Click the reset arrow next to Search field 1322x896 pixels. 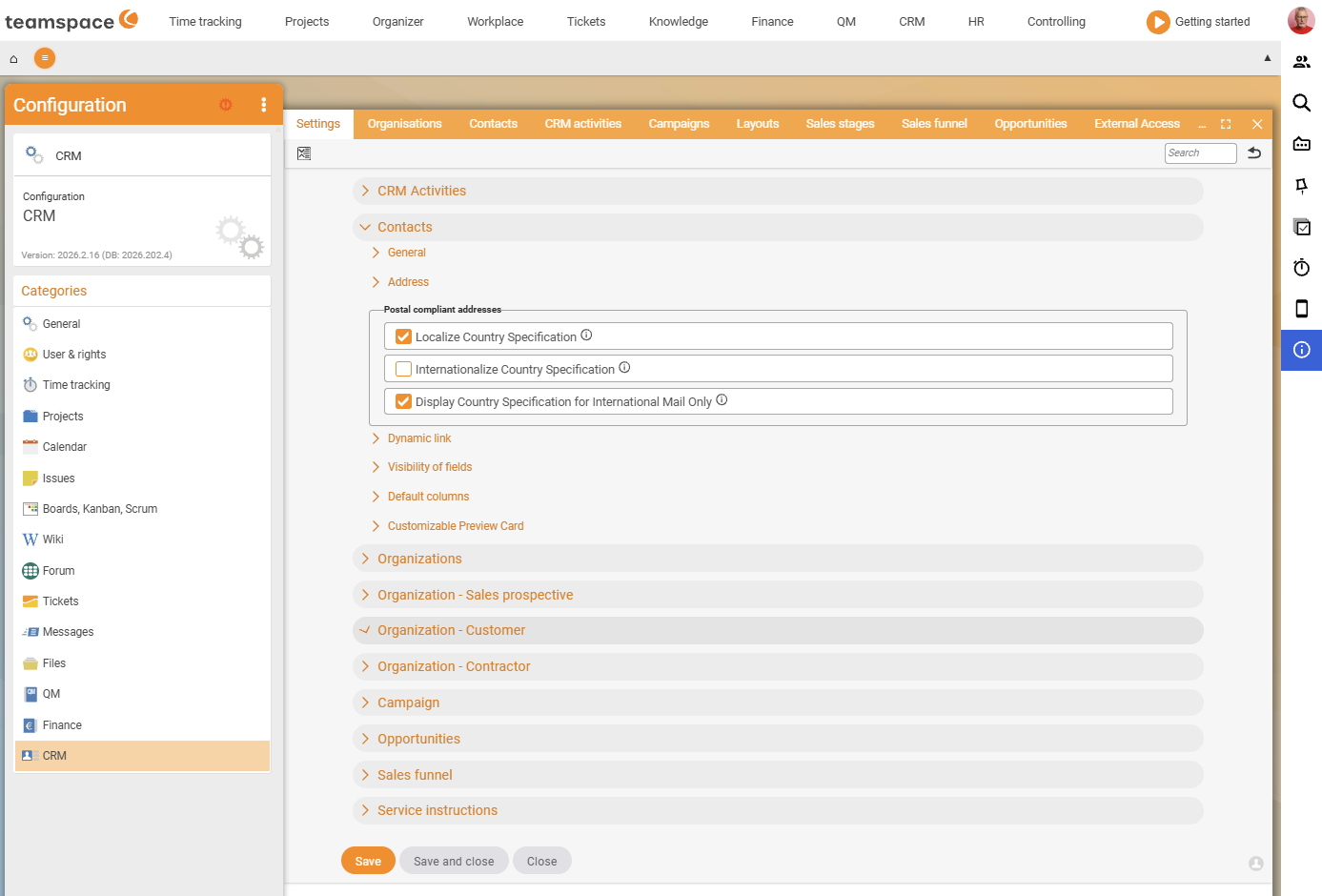pos(1254,153)
